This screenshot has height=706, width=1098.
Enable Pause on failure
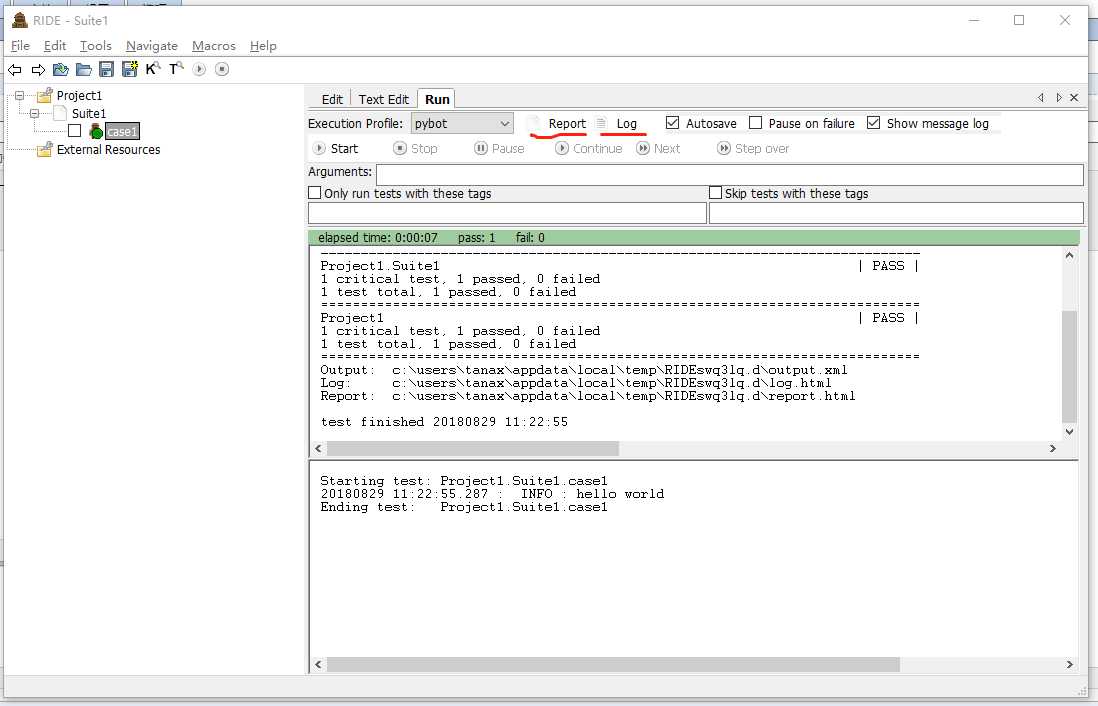pos(755,123)
